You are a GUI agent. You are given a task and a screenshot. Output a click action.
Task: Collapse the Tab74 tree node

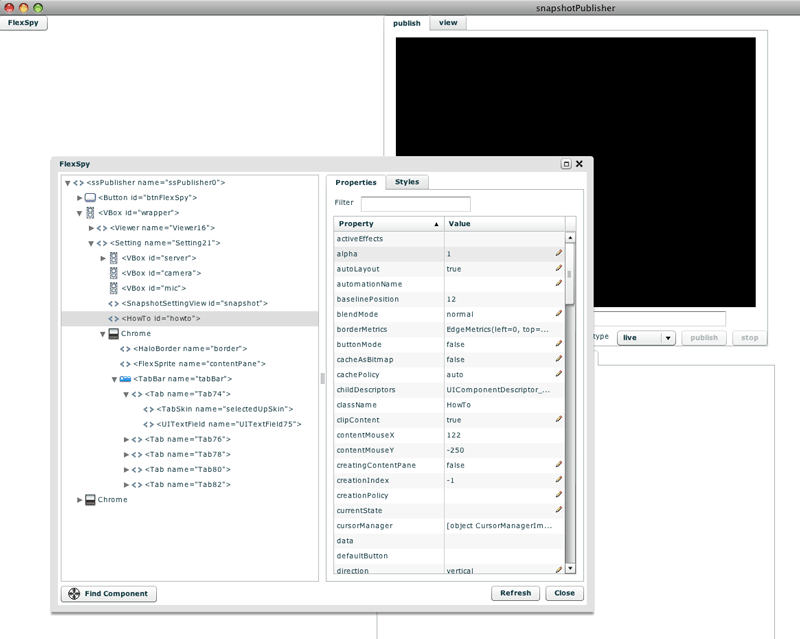tap(126, 395)
